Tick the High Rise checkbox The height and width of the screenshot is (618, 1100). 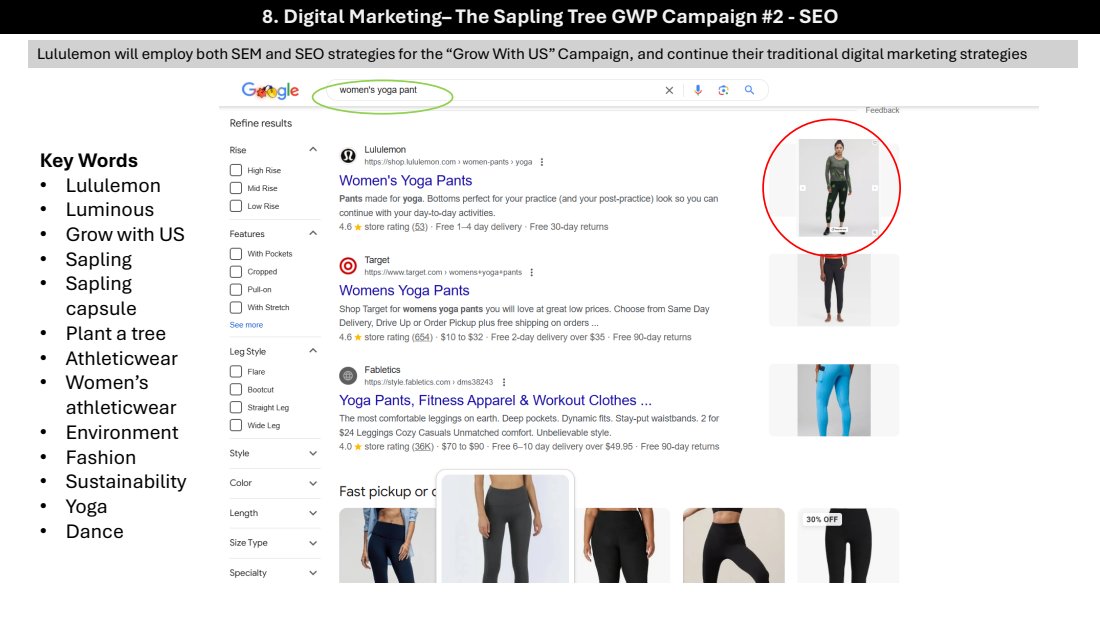236,170
